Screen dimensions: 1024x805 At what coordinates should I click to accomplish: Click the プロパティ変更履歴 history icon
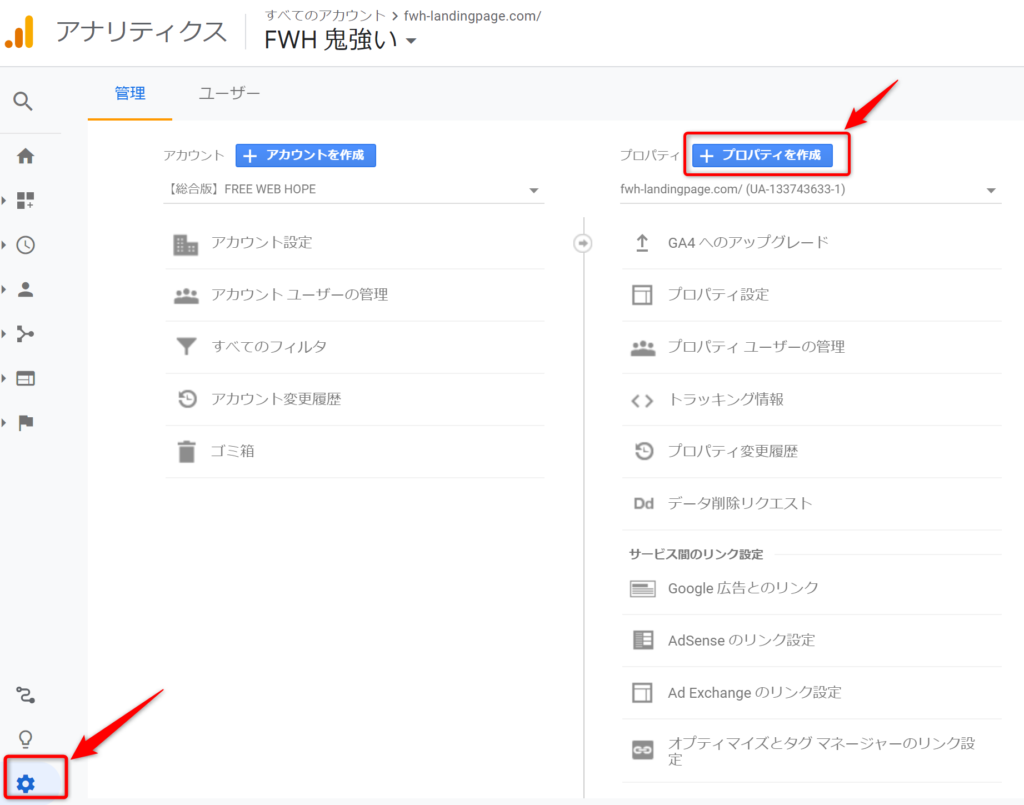(x=644, y=450)
